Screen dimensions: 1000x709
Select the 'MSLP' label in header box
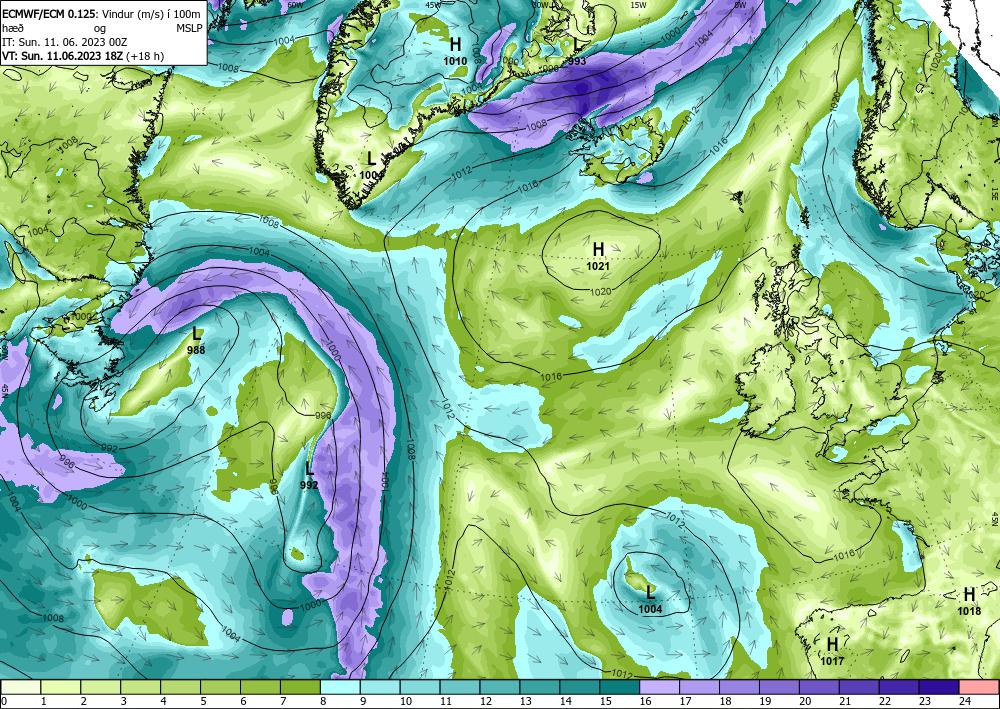tap(189, 29)
